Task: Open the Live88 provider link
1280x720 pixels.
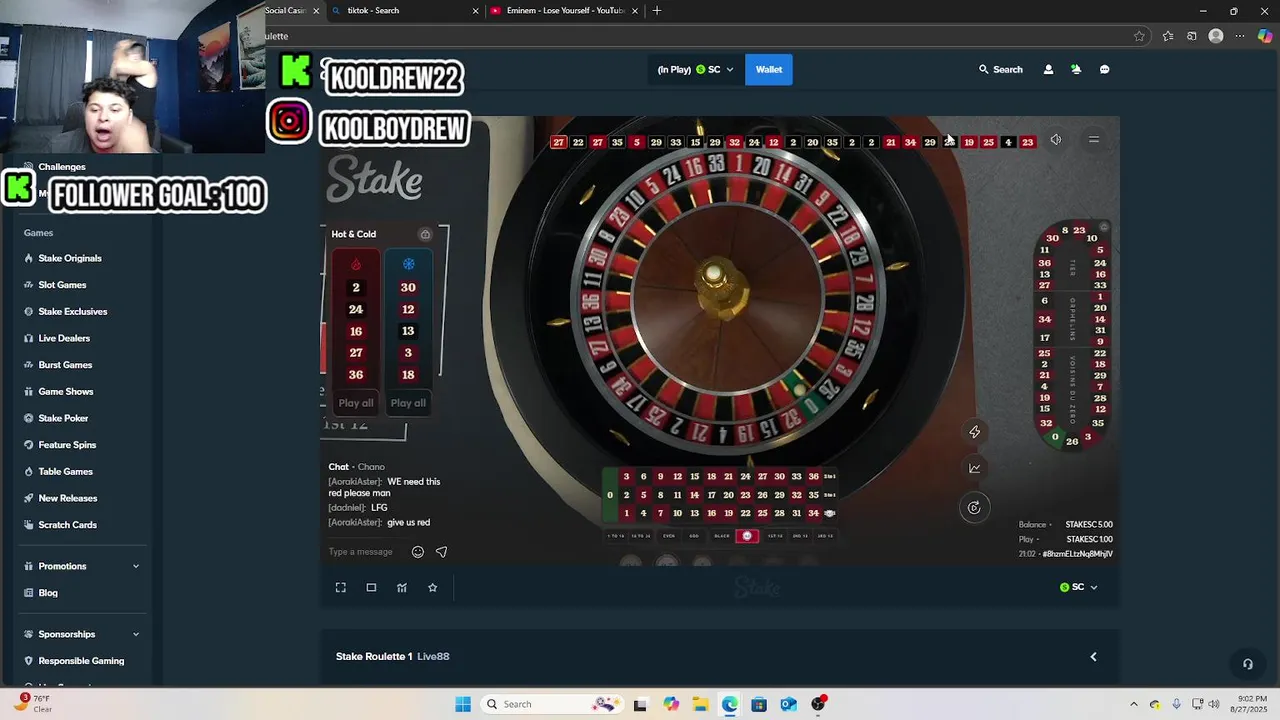Action: 433,657
